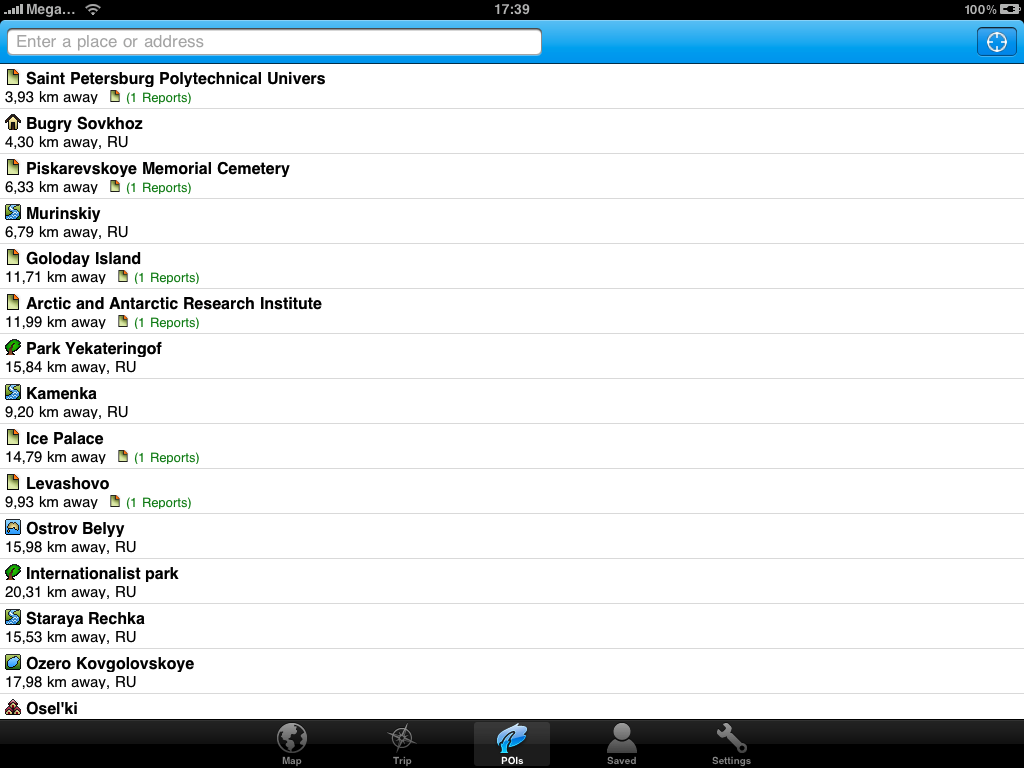Click the river icon beside Murinskiy

13,212
